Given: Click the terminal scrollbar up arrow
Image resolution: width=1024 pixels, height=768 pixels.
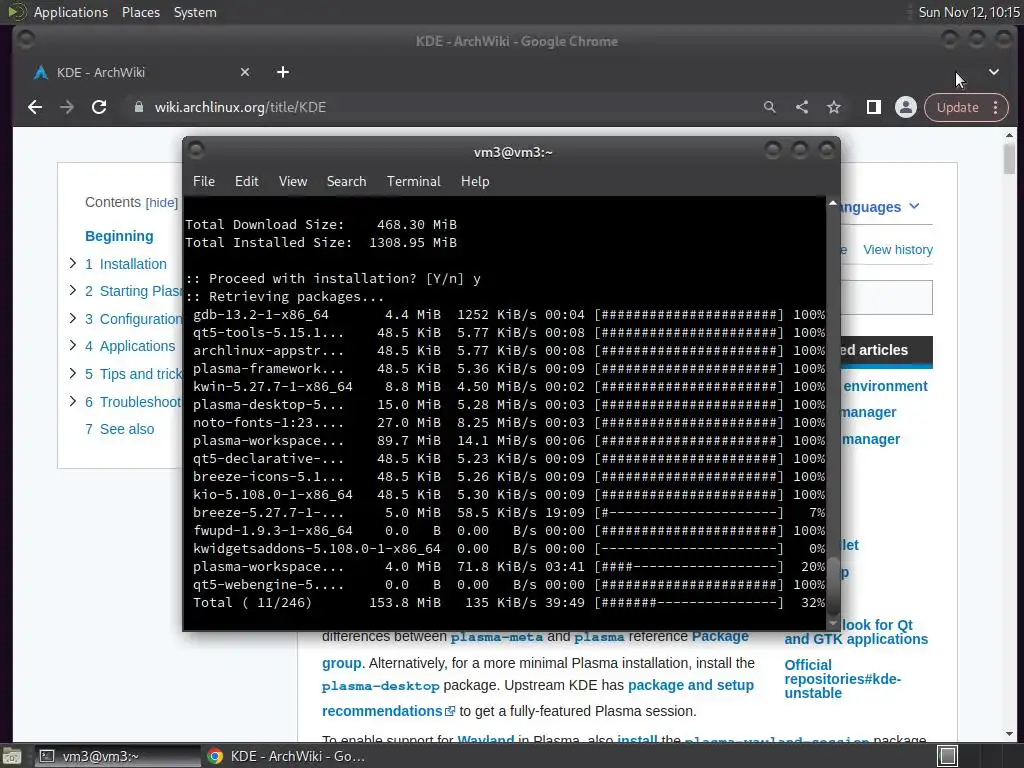Looking at the screenshot, I should [833, 204].
